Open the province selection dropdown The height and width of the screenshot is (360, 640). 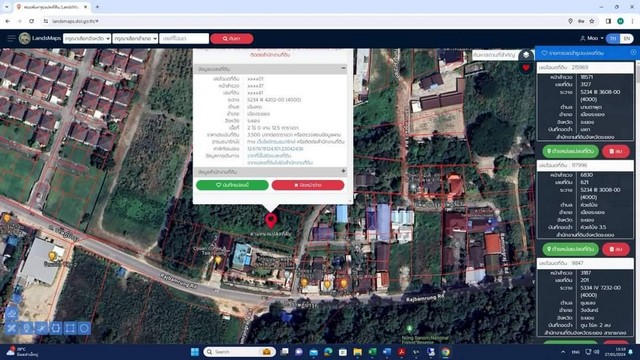[87, 38]
